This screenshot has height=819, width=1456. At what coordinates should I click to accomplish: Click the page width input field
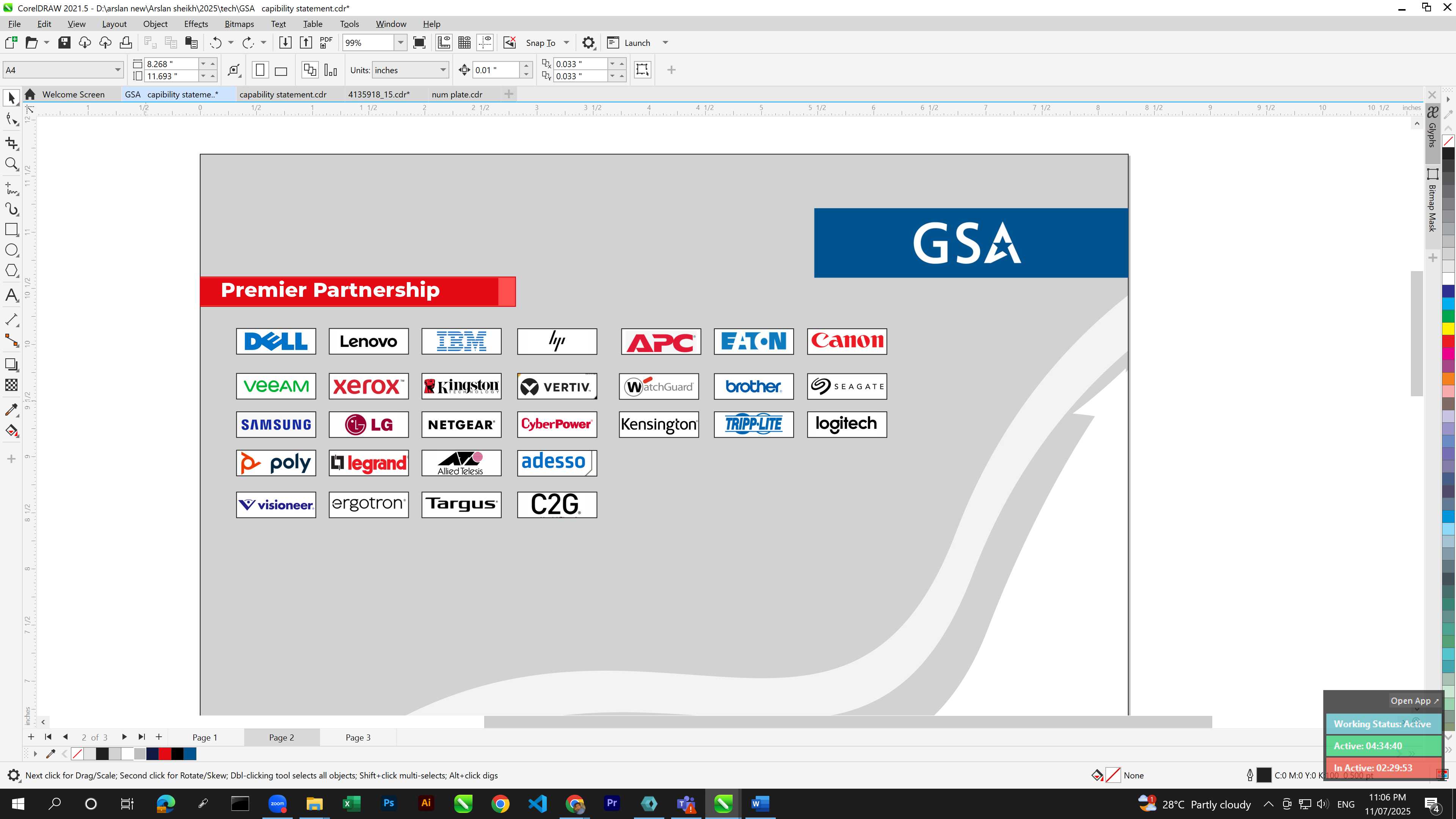[x=171, y=64]
